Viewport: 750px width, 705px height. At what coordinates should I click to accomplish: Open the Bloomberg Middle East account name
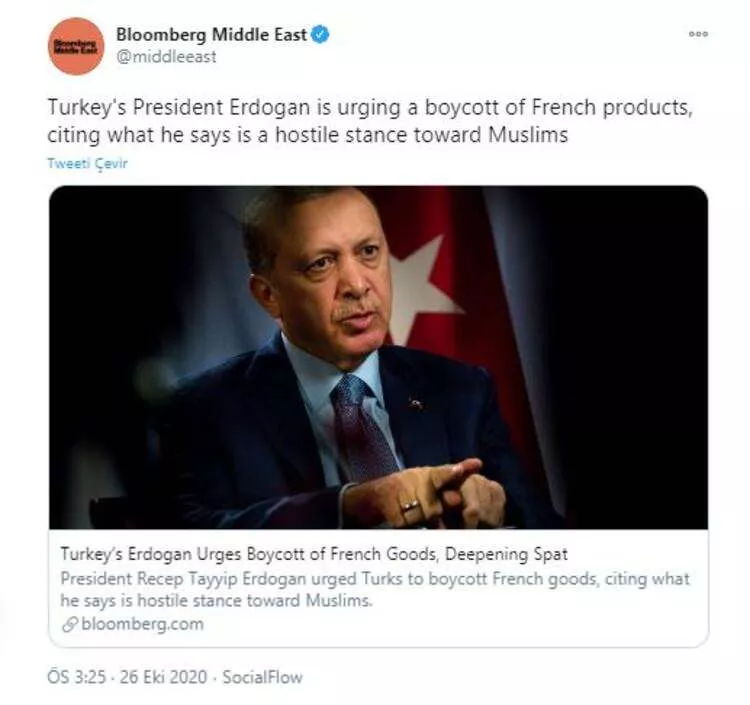point(212,36)
